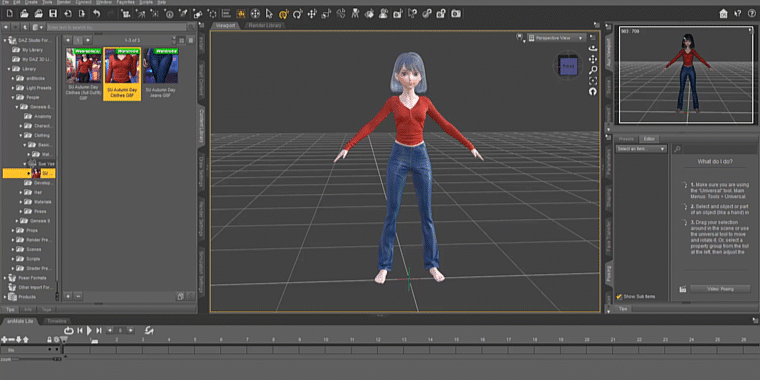760x380 pixels.
Task: Collapse the Clothing folder arrow
Action: [21, 135]
